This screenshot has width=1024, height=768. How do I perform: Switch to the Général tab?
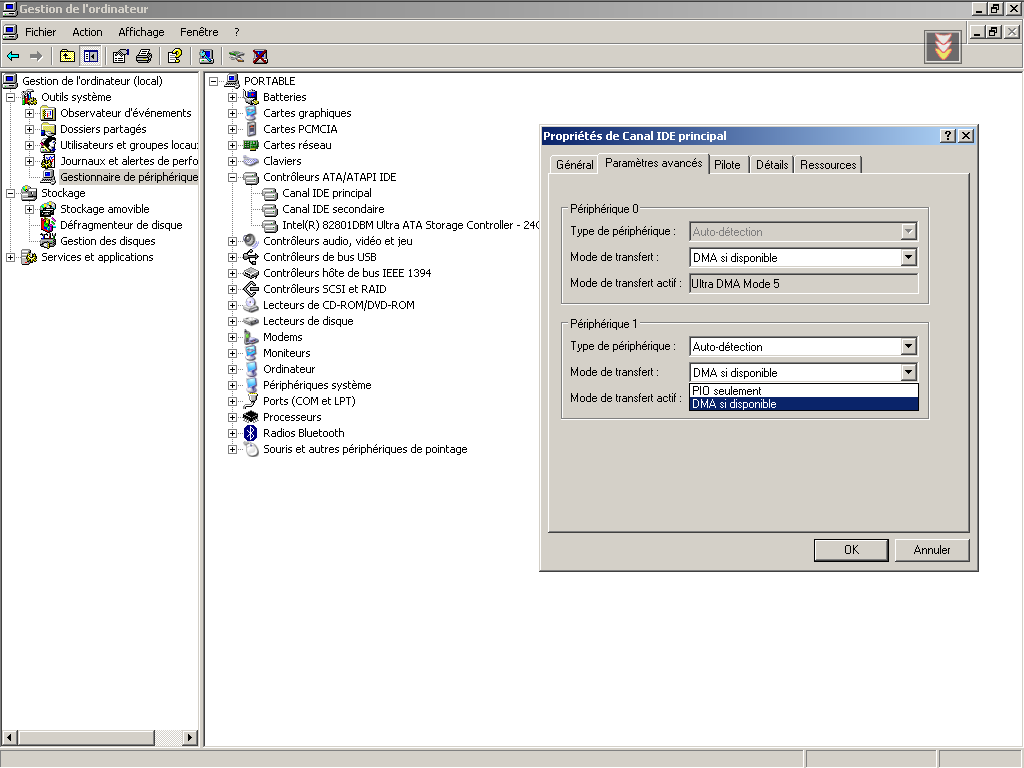(575, 165)
